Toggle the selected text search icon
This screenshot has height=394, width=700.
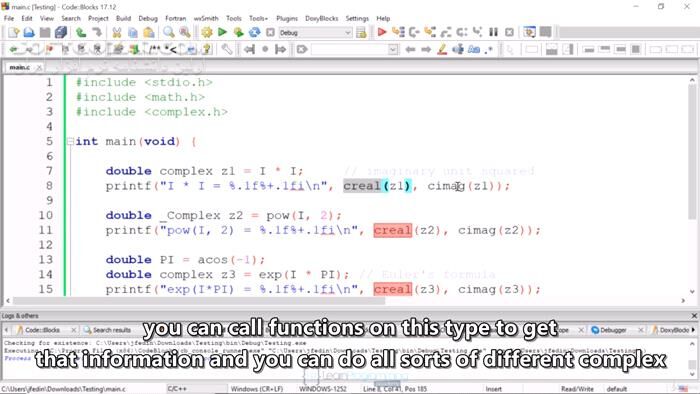point(458,49)
